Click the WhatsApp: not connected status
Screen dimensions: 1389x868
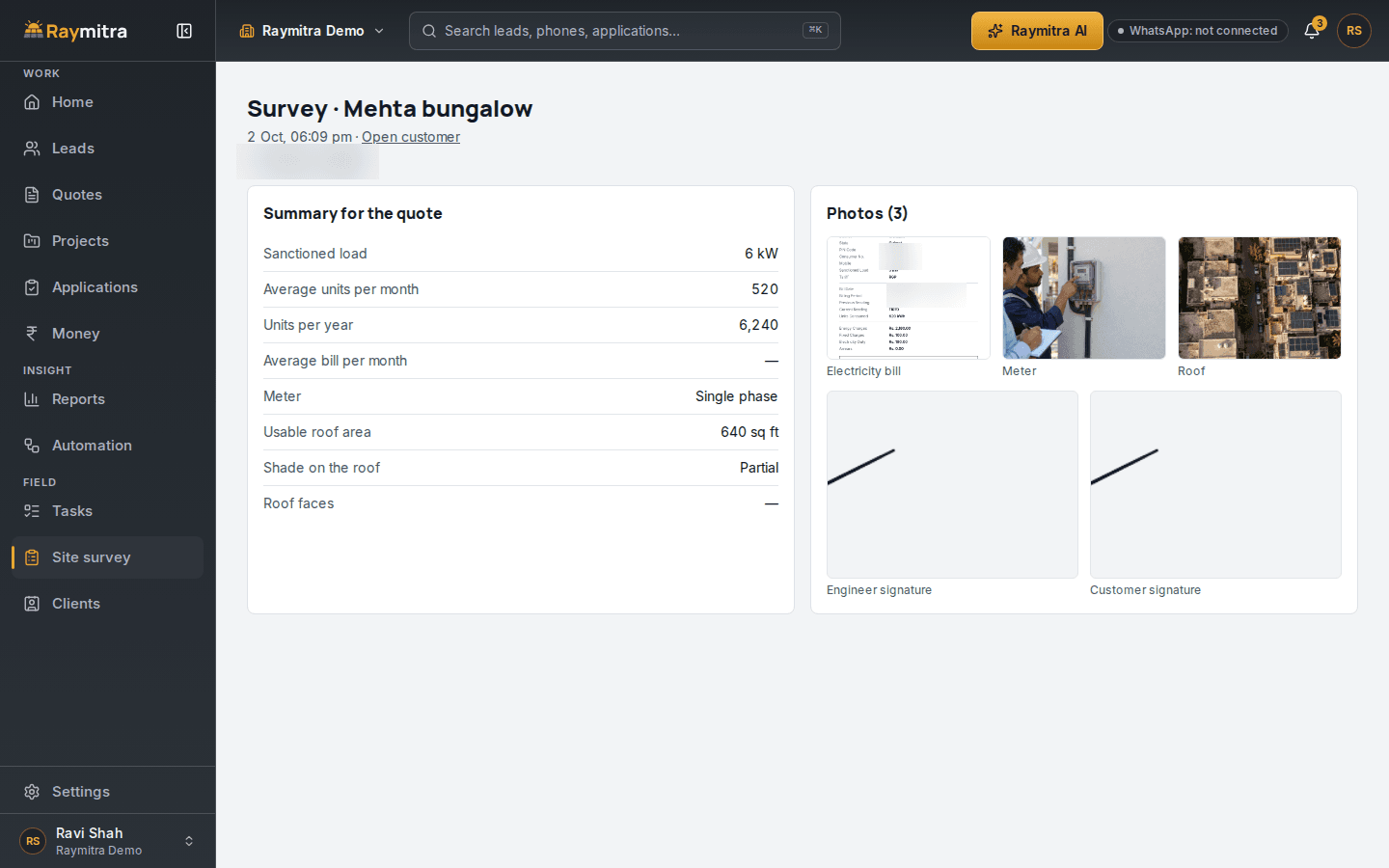click(1198, 31)
